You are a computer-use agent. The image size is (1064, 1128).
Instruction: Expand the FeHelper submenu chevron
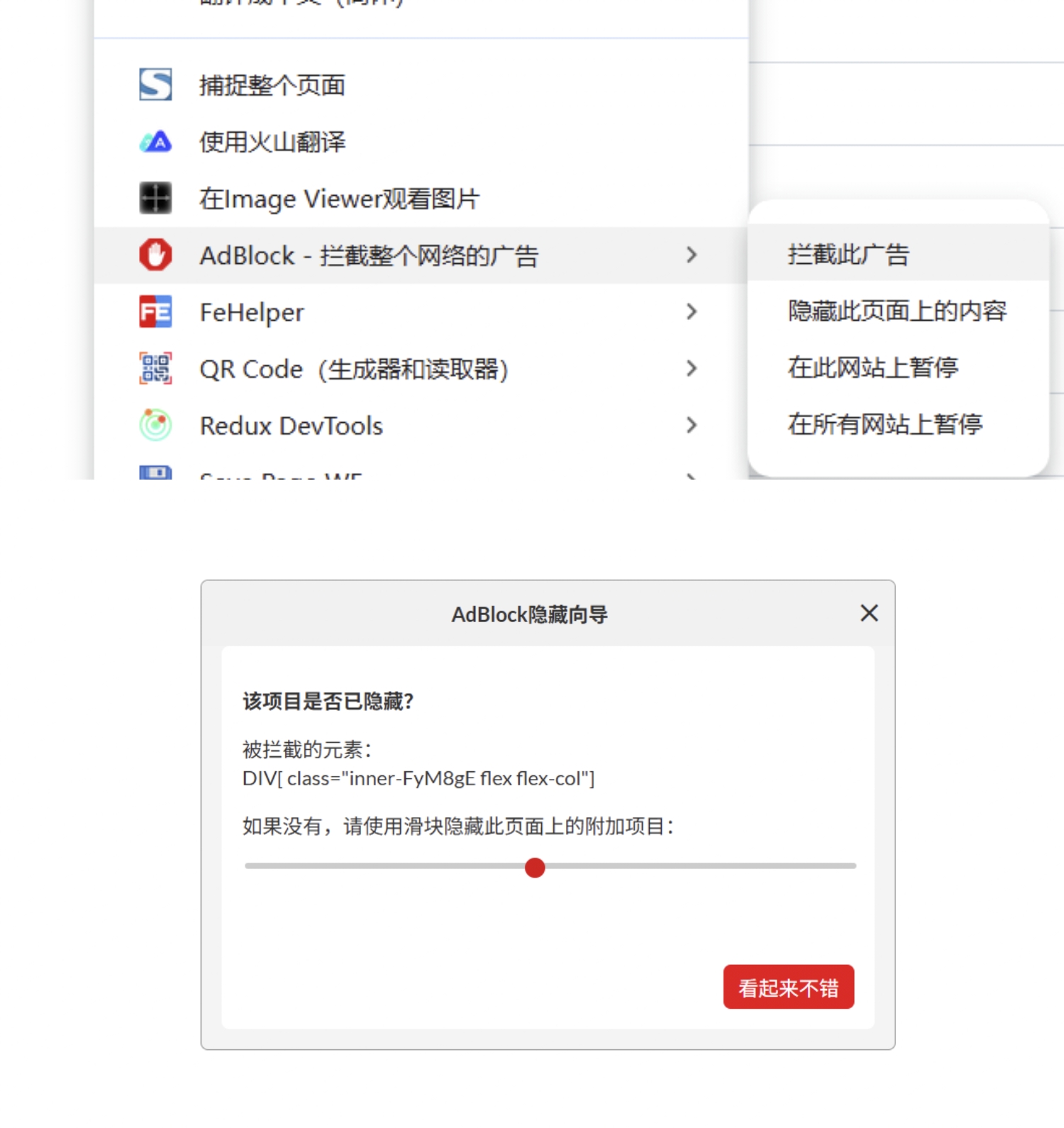click(x=692, y=311)
